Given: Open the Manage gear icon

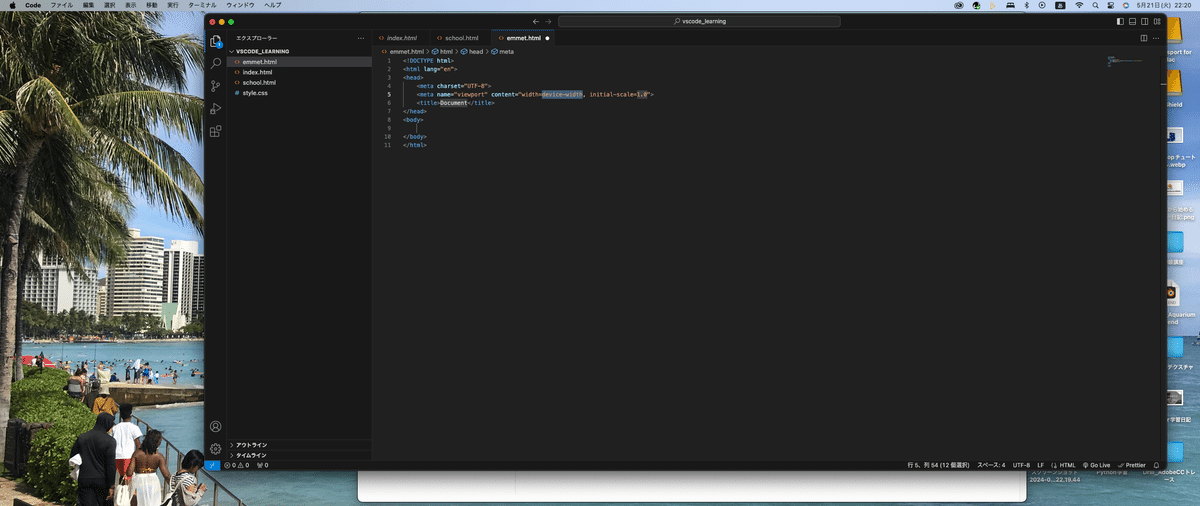Looking at the screenshot, I should pyautogui.click(x=215, y=449).
